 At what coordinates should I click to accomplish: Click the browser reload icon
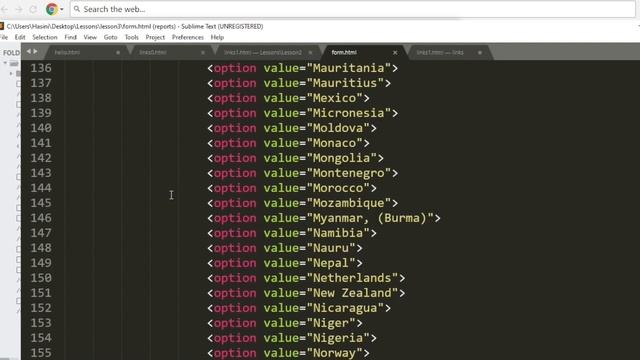(x=33, y=9)
